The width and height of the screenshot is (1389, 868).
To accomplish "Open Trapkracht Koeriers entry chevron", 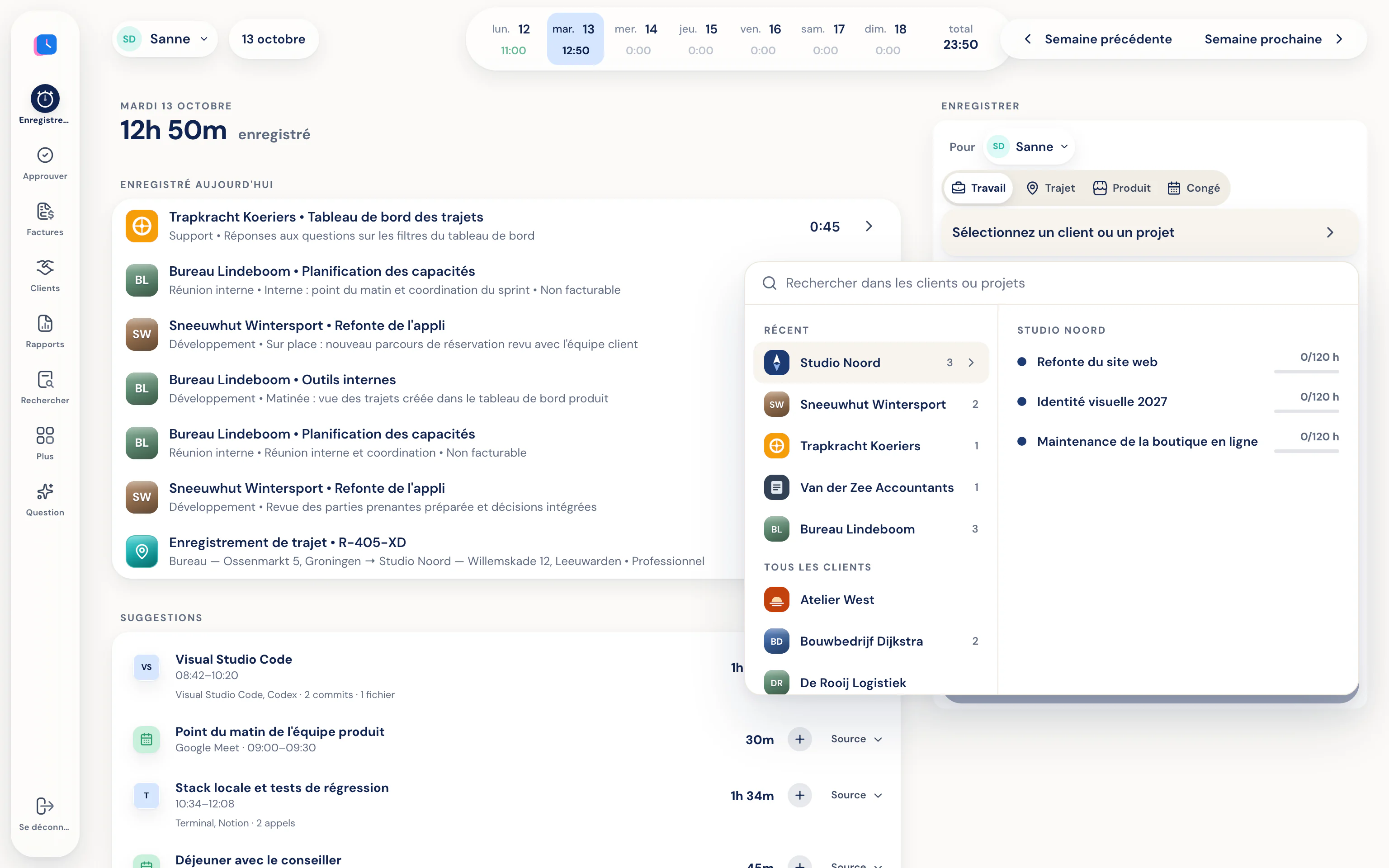I will (x=869, y=226).
